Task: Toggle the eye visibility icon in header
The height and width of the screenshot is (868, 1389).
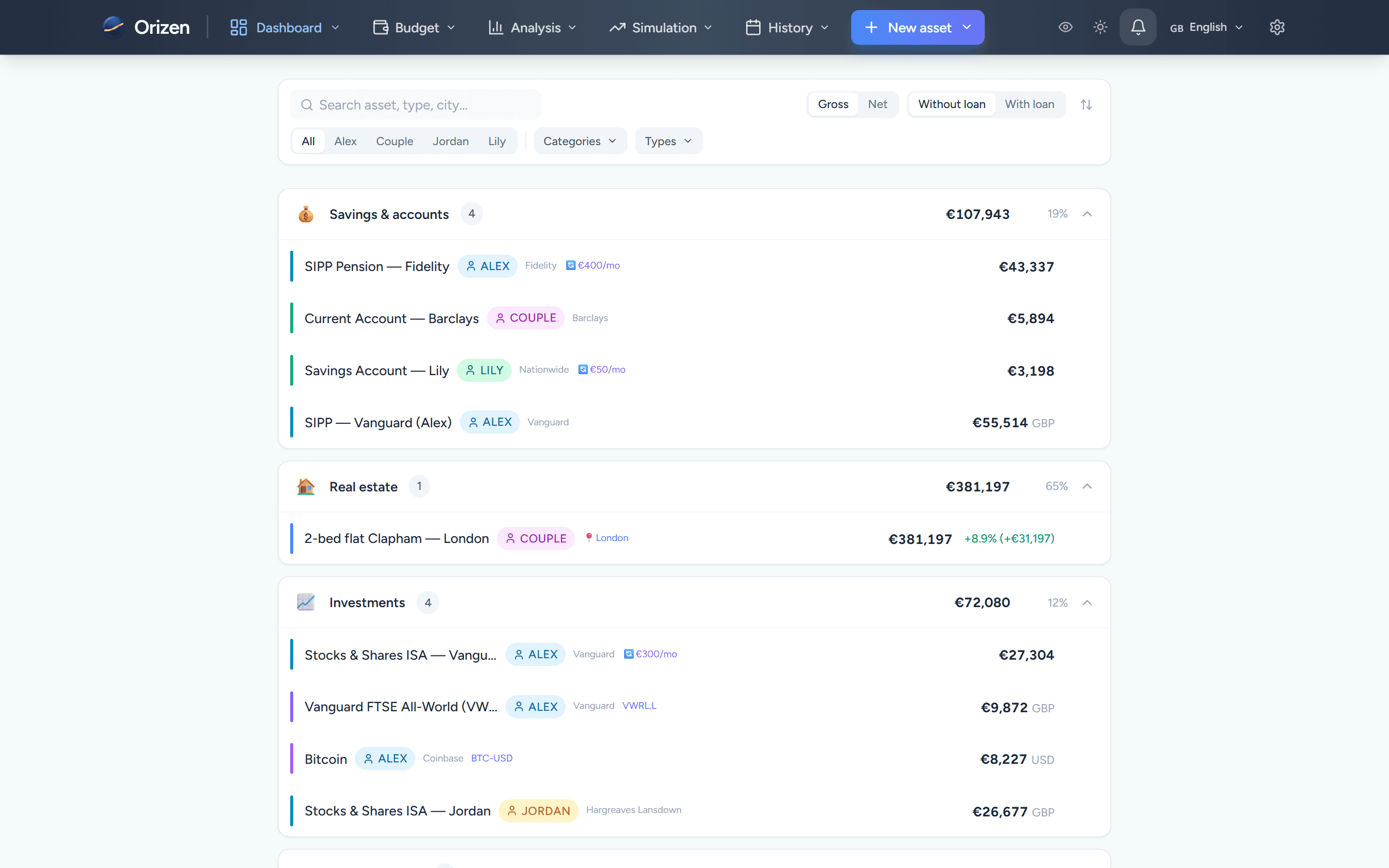Action: 1065,27
